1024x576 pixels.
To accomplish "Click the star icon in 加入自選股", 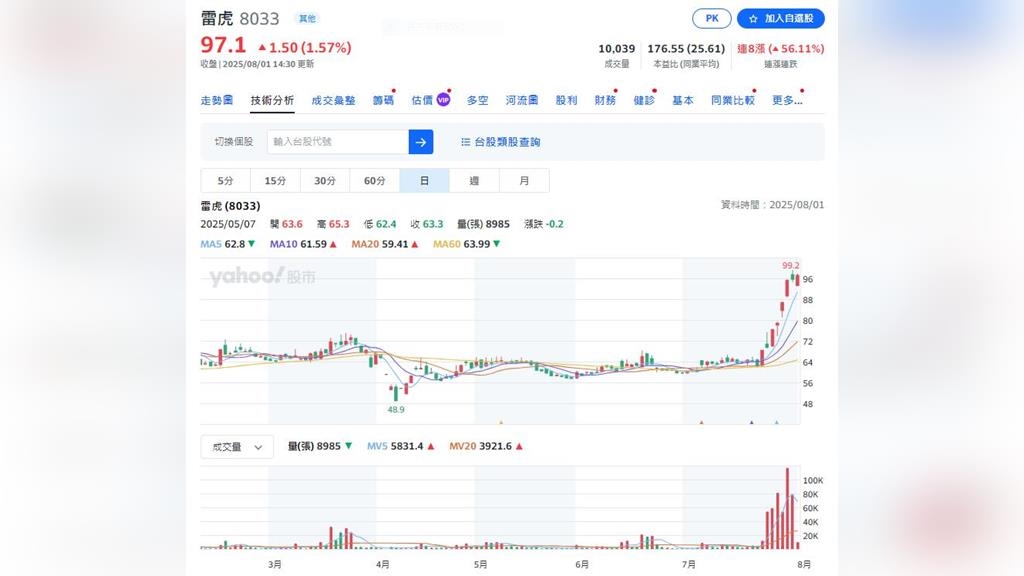I will pos(753,19).
